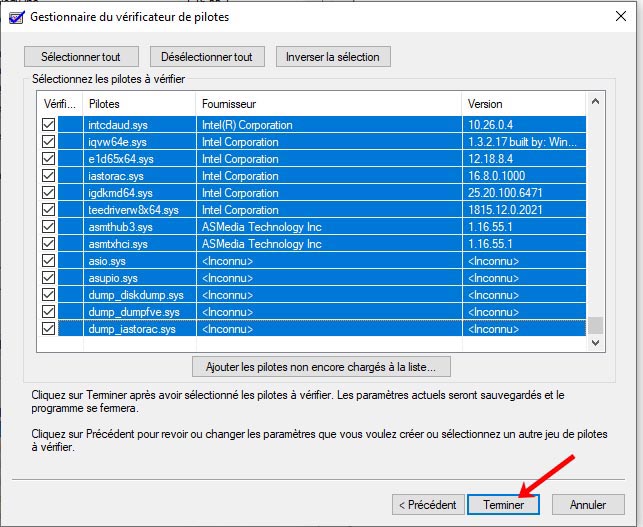Click Inconnu supplier in asio.sys row

click(227, 261)
